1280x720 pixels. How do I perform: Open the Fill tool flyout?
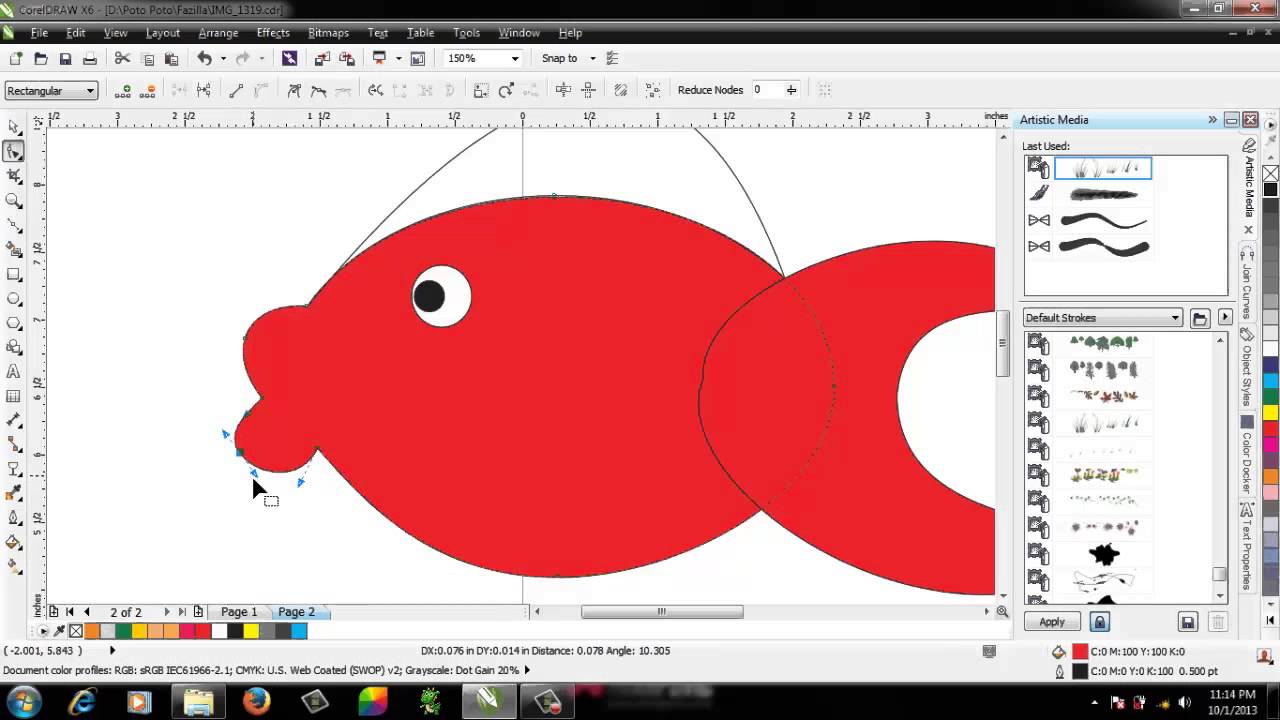[x=14, y=542]
